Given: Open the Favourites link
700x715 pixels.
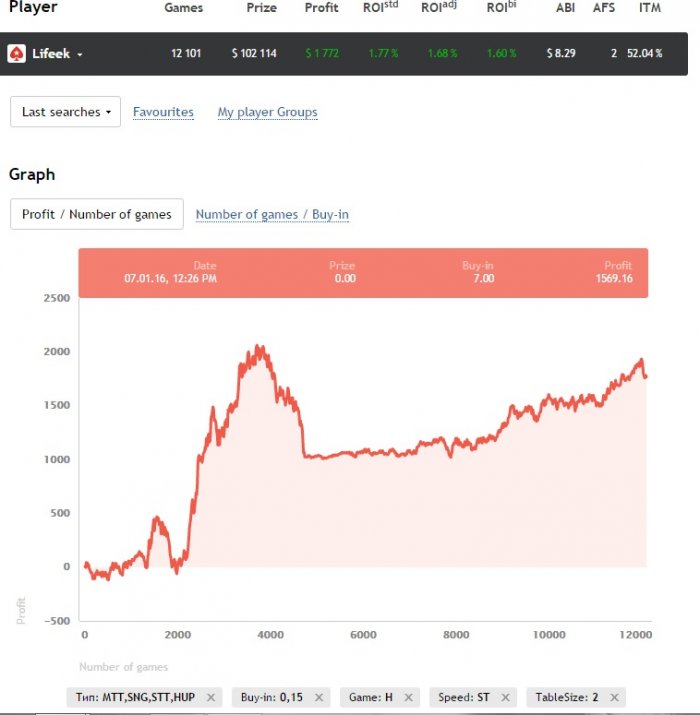Looking at the screenshot, I should point(163,112).
